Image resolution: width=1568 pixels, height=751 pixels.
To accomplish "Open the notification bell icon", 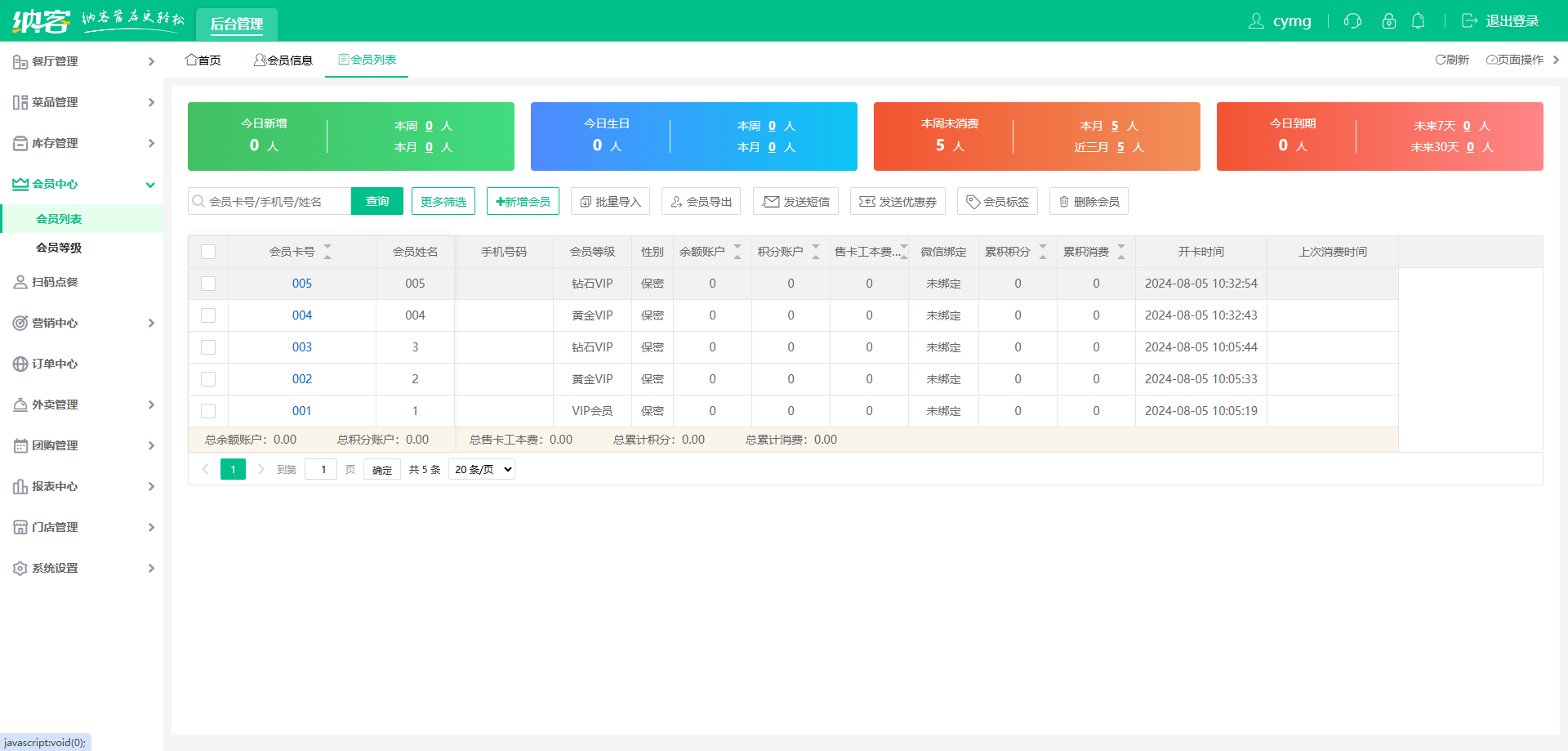I will [x=1419, y=21].
